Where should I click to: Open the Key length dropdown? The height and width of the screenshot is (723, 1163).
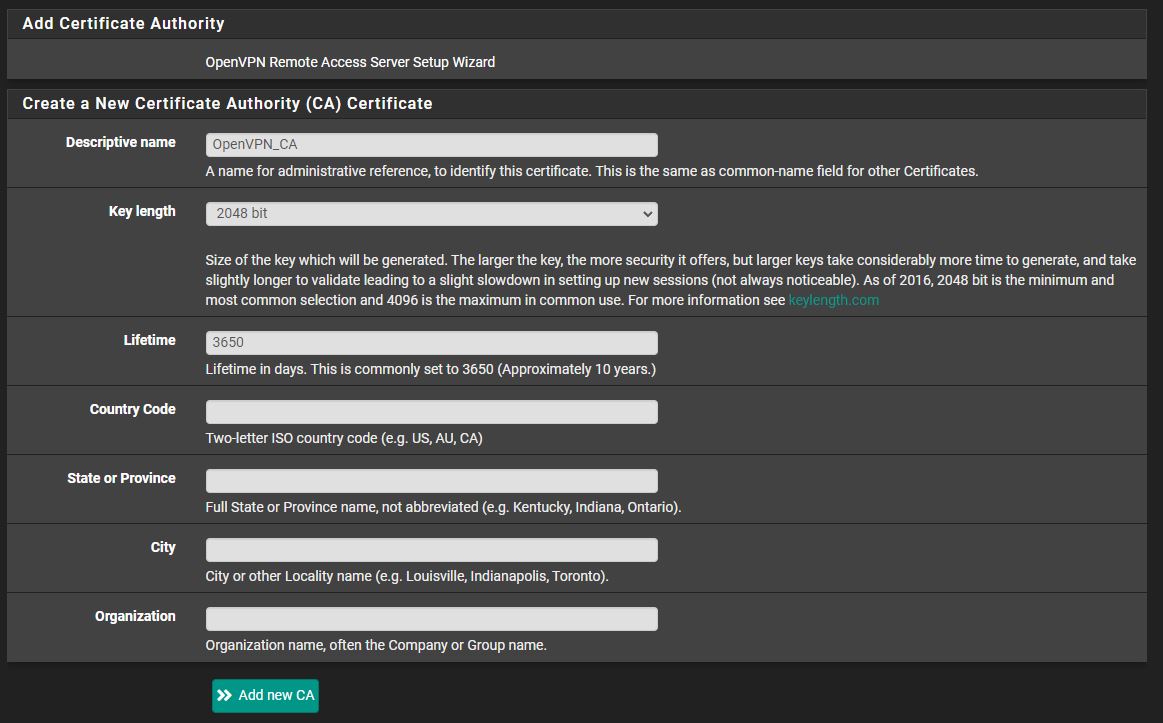pyautogui.click(x=431, y=214)
